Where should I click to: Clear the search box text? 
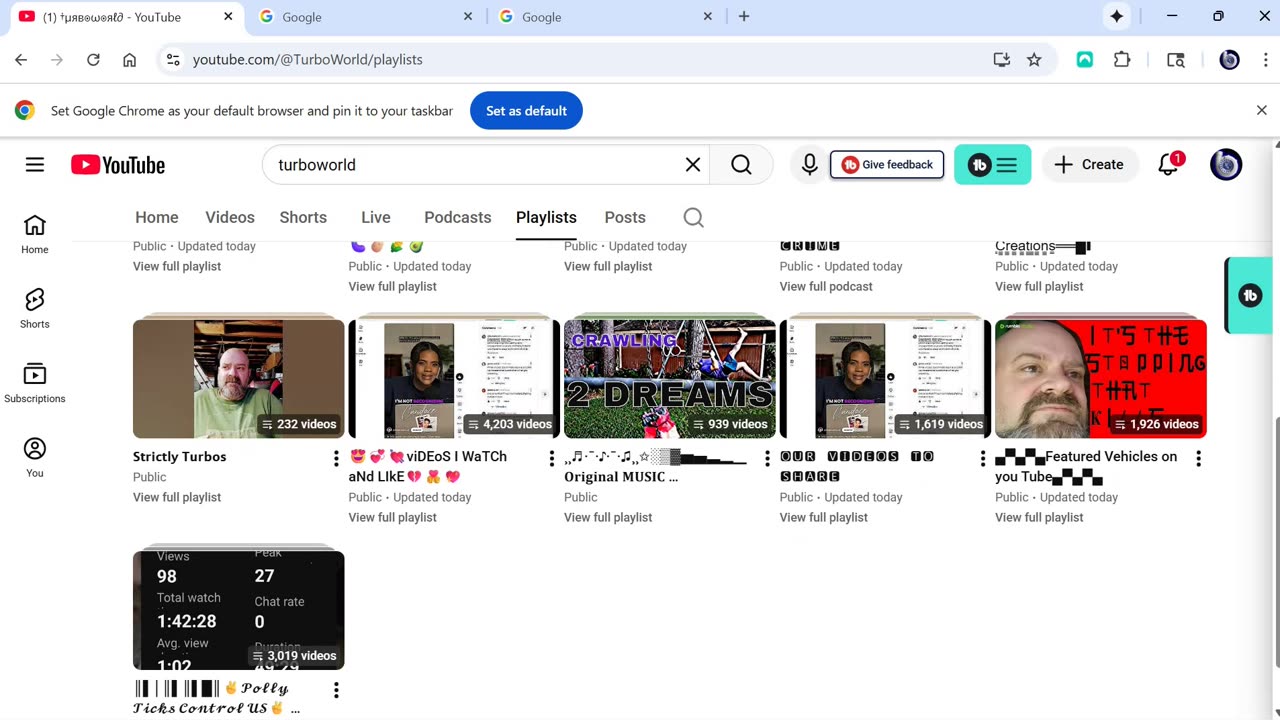(692, 165)
